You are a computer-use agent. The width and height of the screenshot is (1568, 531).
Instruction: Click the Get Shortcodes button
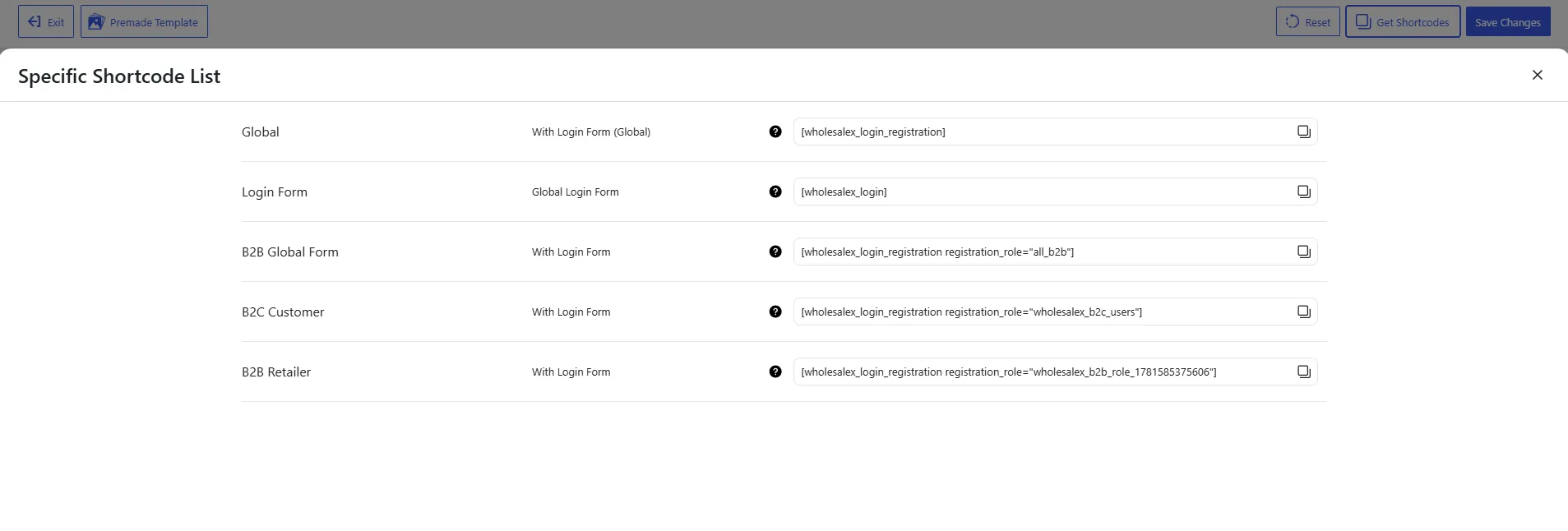point(1403,21)
